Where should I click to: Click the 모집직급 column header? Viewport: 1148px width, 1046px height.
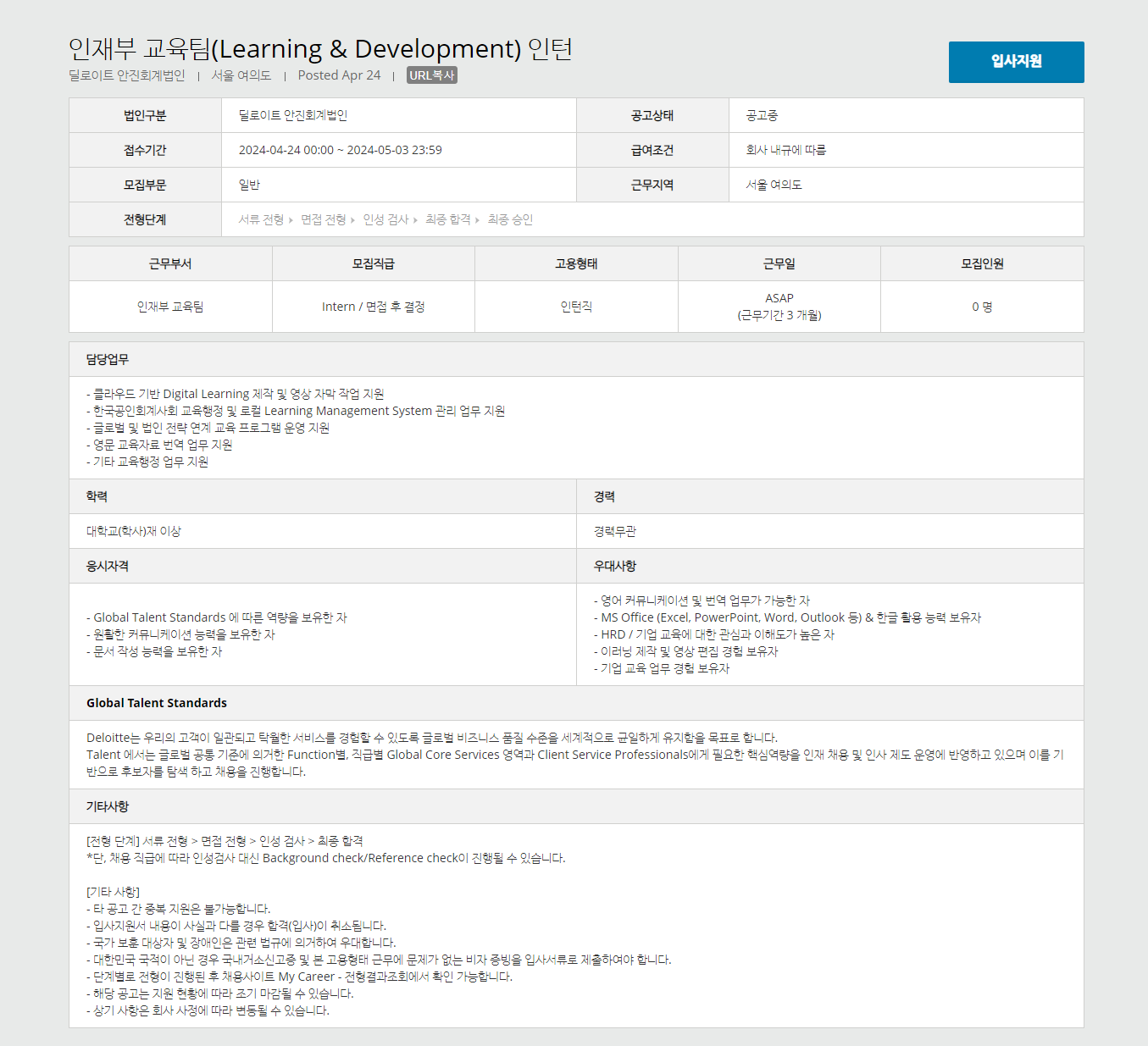[x=374, y=263]
